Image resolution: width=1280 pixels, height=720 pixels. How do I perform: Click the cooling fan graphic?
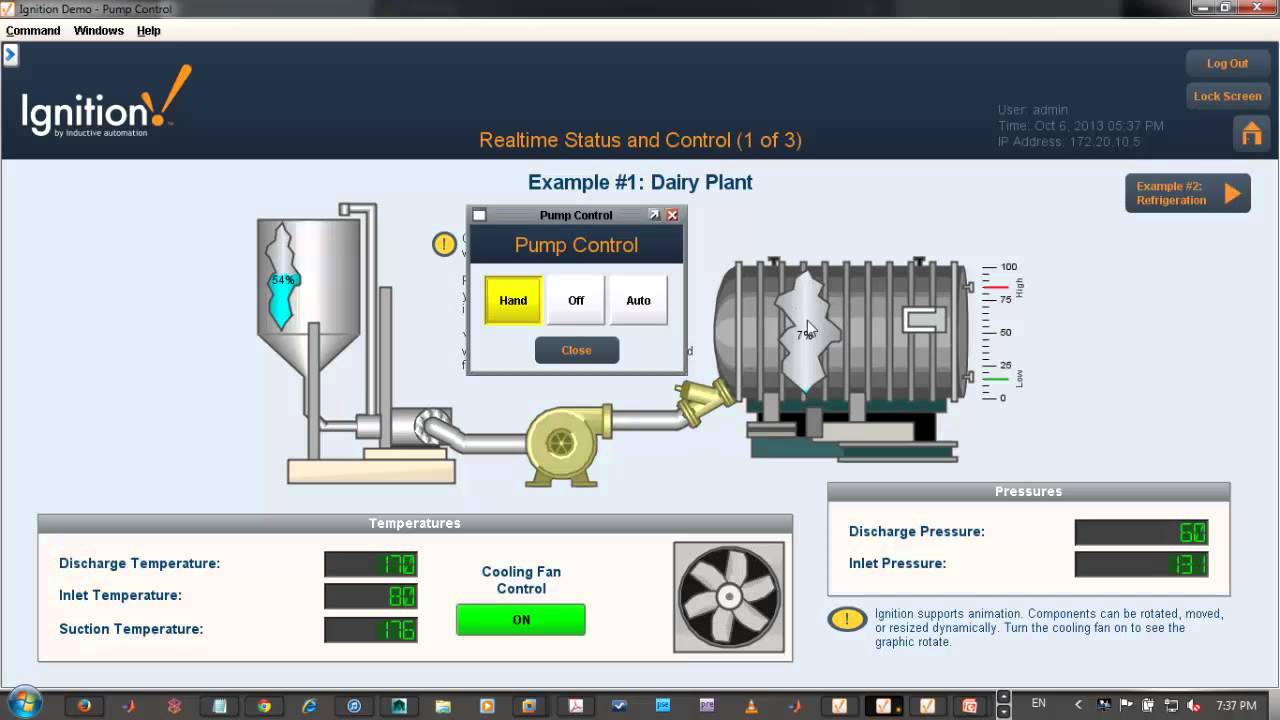tap(729, 597)
